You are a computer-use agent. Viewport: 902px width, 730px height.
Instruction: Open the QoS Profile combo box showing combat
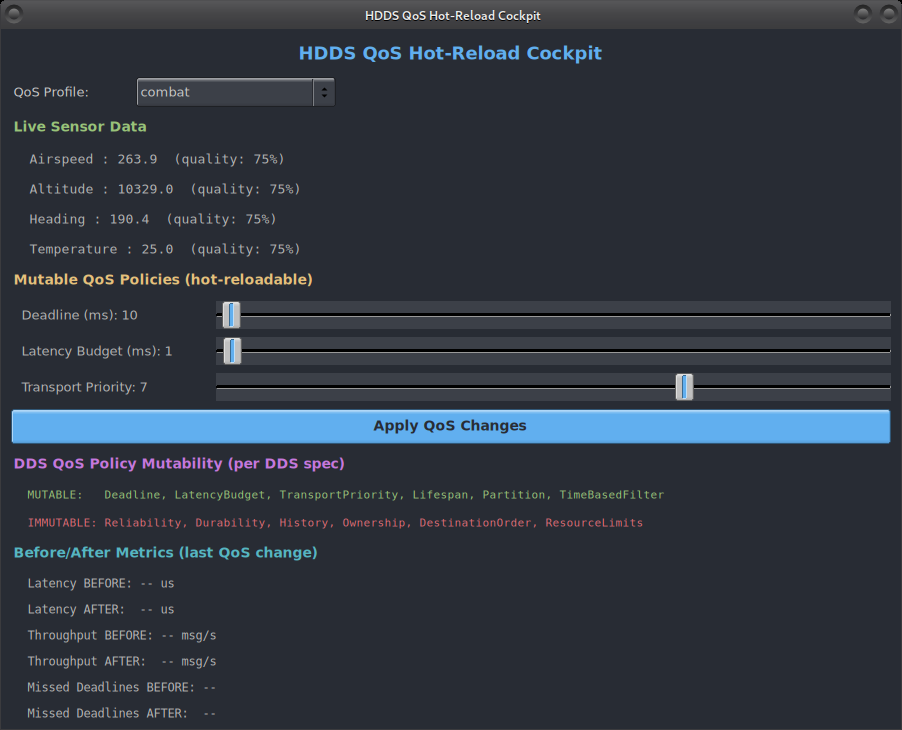pos(225,92)
